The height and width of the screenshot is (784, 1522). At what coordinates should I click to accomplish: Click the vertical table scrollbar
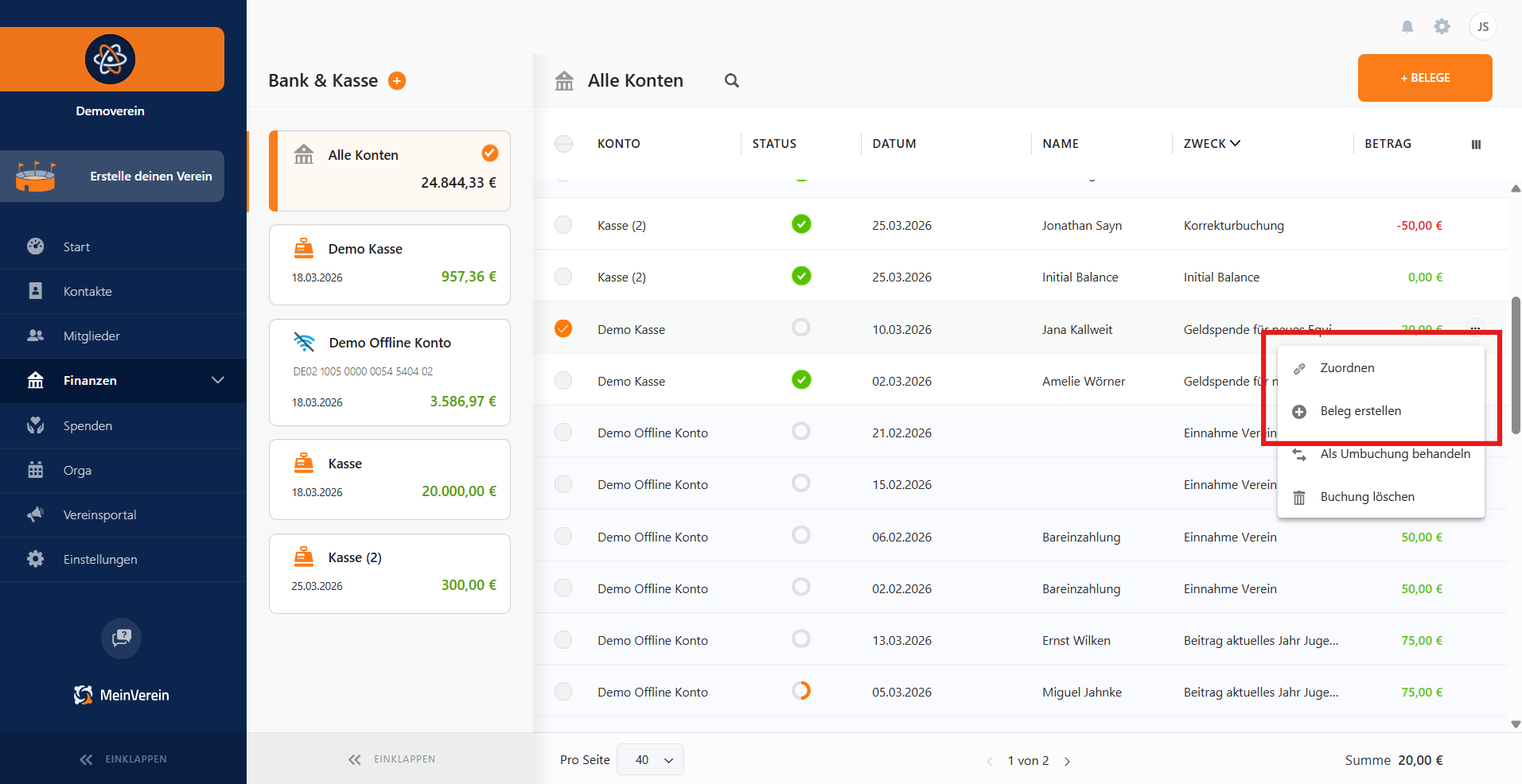tap(1515, 366)
